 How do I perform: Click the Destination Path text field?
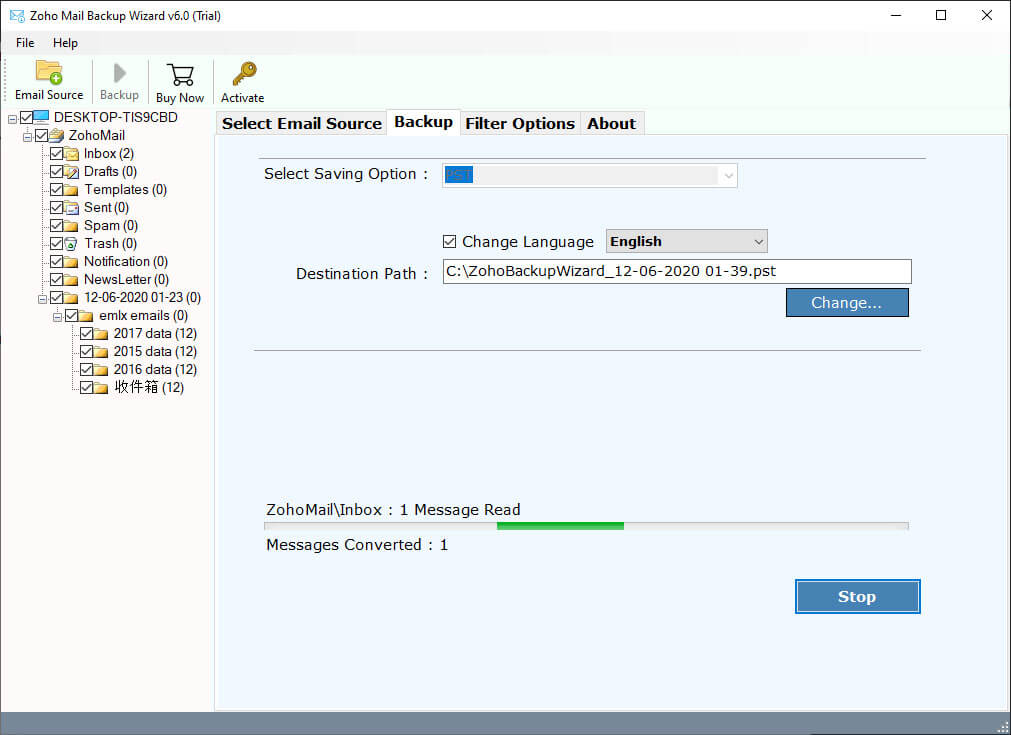tap(677, 271)
